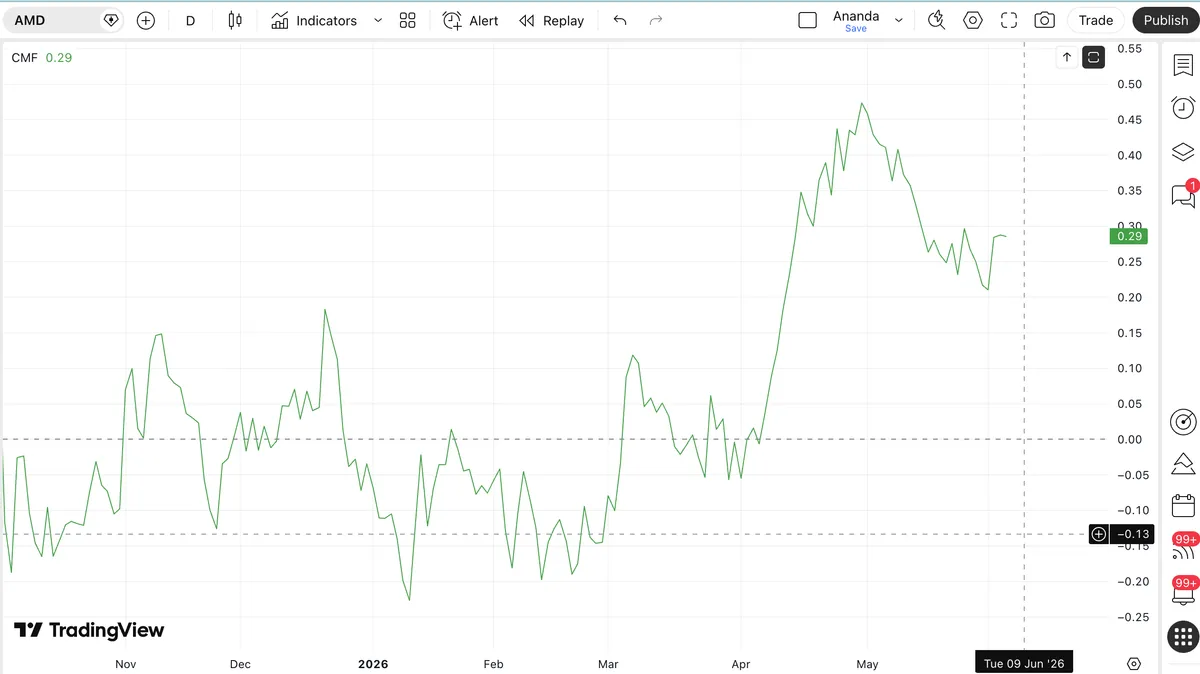Expand the indicators favorites chevron
The width and height of the screenshot is (1200, 674).
(x=378, y=20)
